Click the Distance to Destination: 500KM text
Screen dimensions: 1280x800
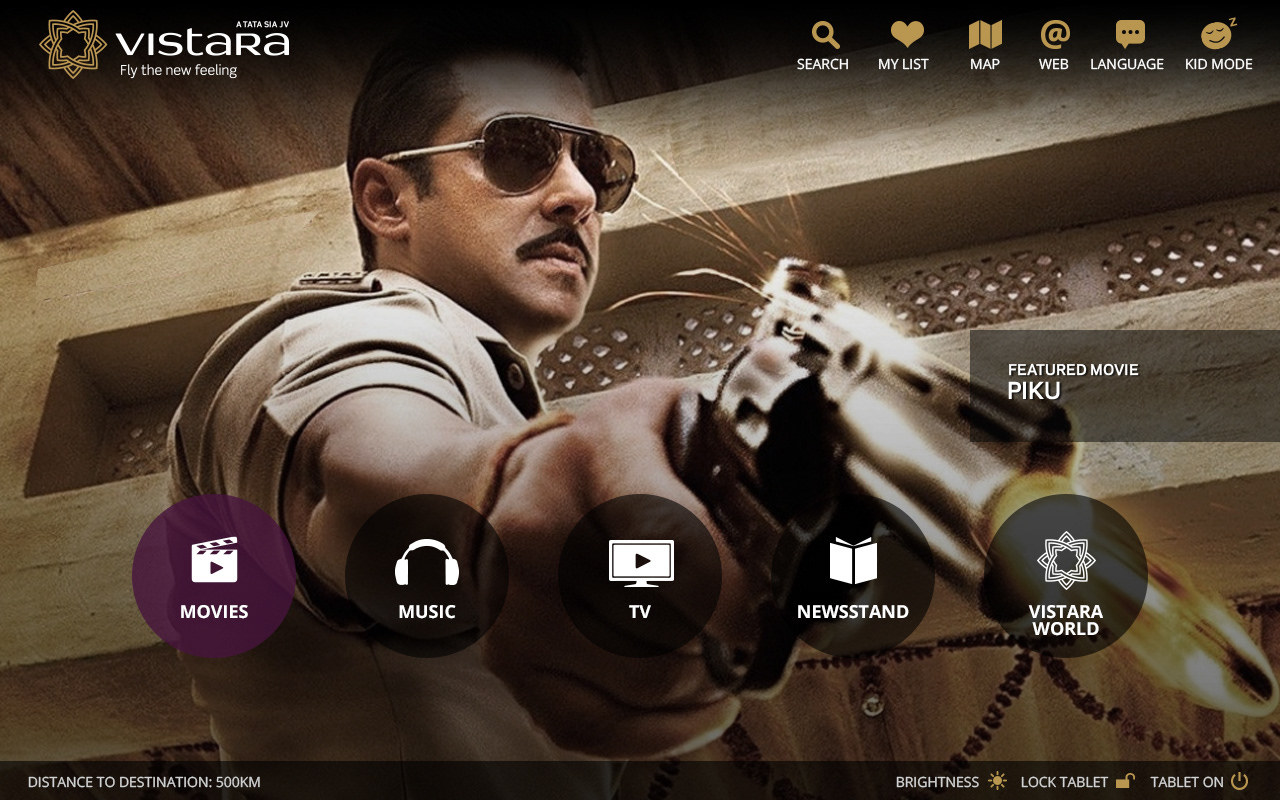coord(144,782)
